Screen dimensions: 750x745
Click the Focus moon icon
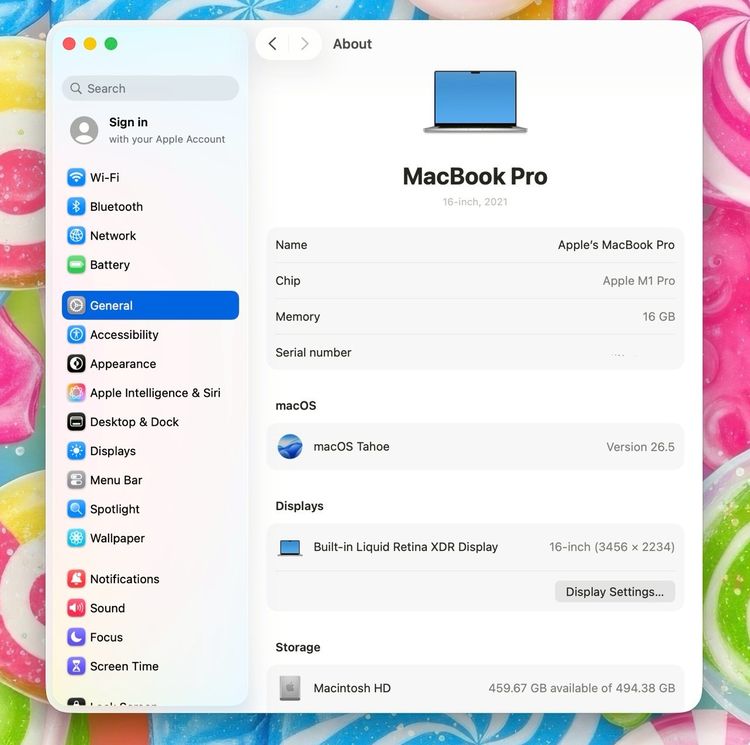76,637
